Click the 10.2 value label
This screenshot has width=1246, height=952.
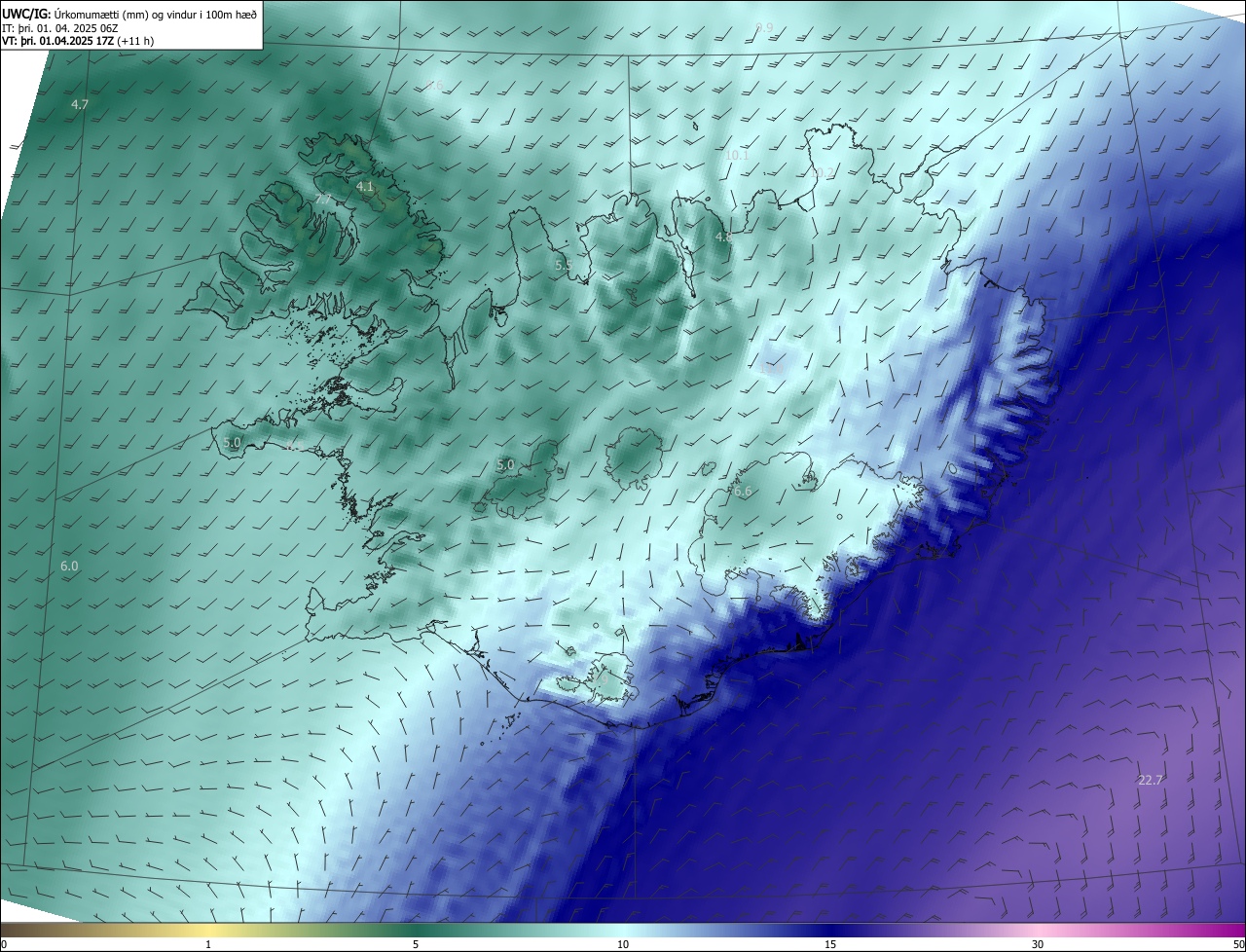click(824, 172)
